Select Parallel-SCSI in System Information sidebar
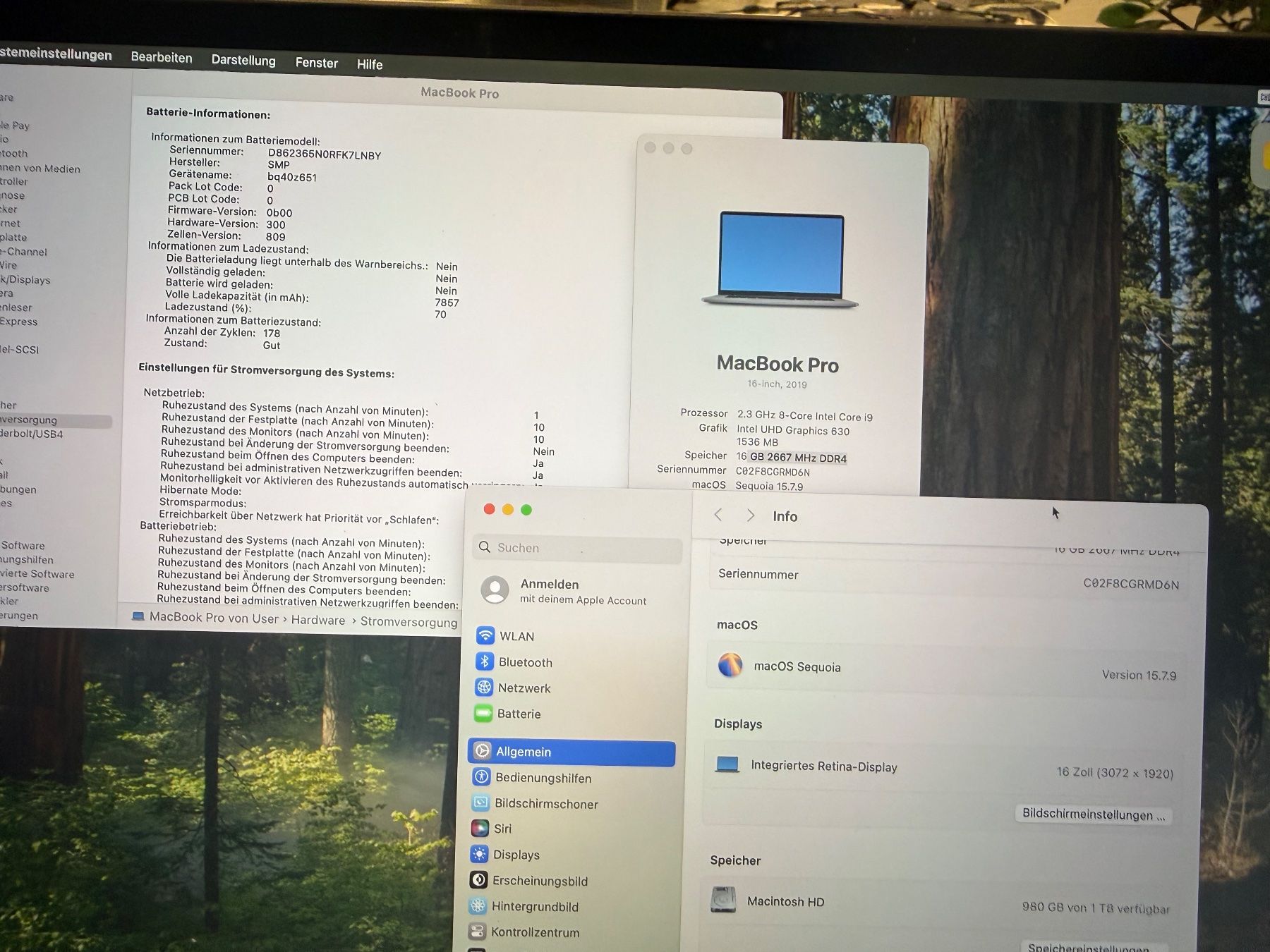Screen dimensions: 1270x952 [20, 349]
